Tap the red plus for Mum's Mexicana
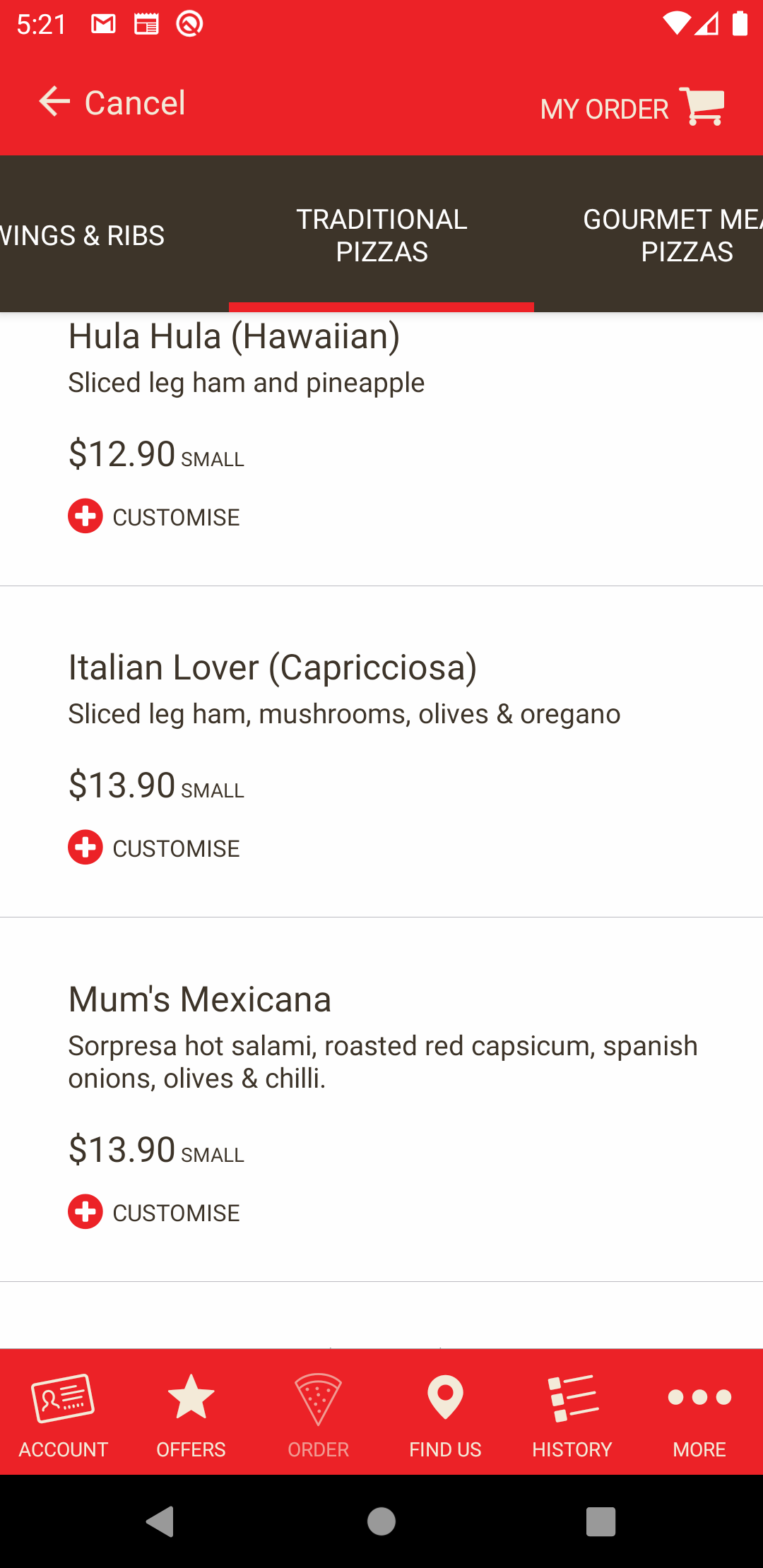The height and width of the screenshot is (1568, 763). click(x=85, y=1212)
